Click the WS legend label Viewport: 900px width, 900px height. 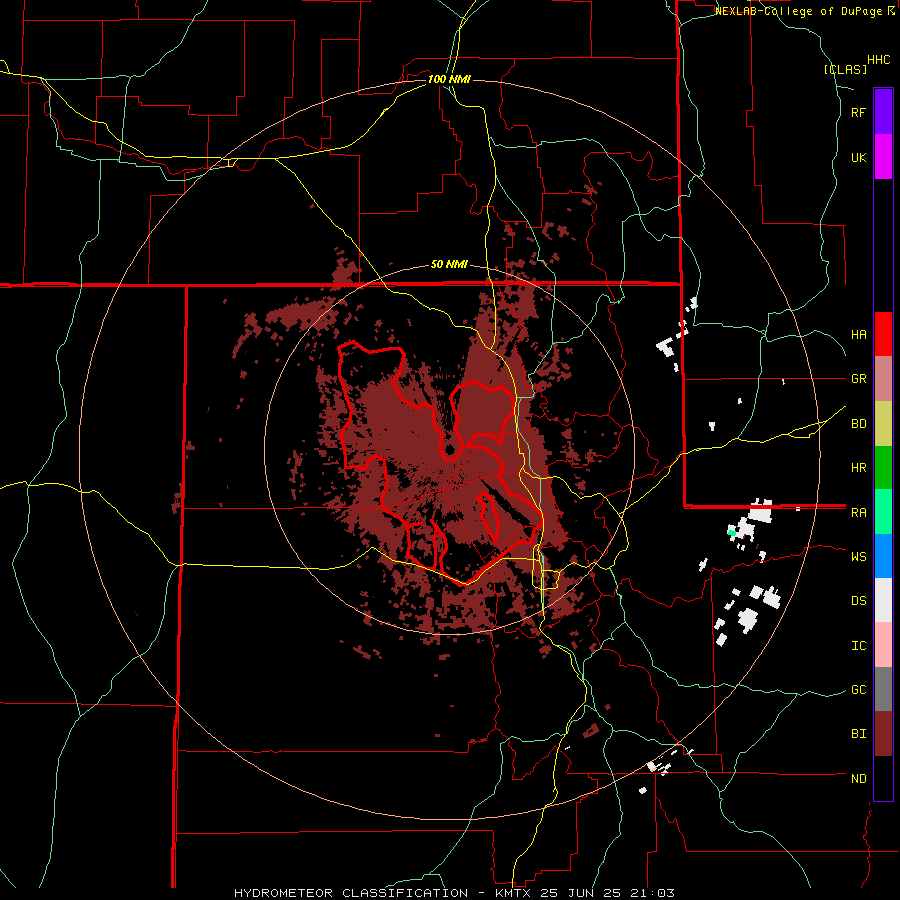(x=858, y=556)
